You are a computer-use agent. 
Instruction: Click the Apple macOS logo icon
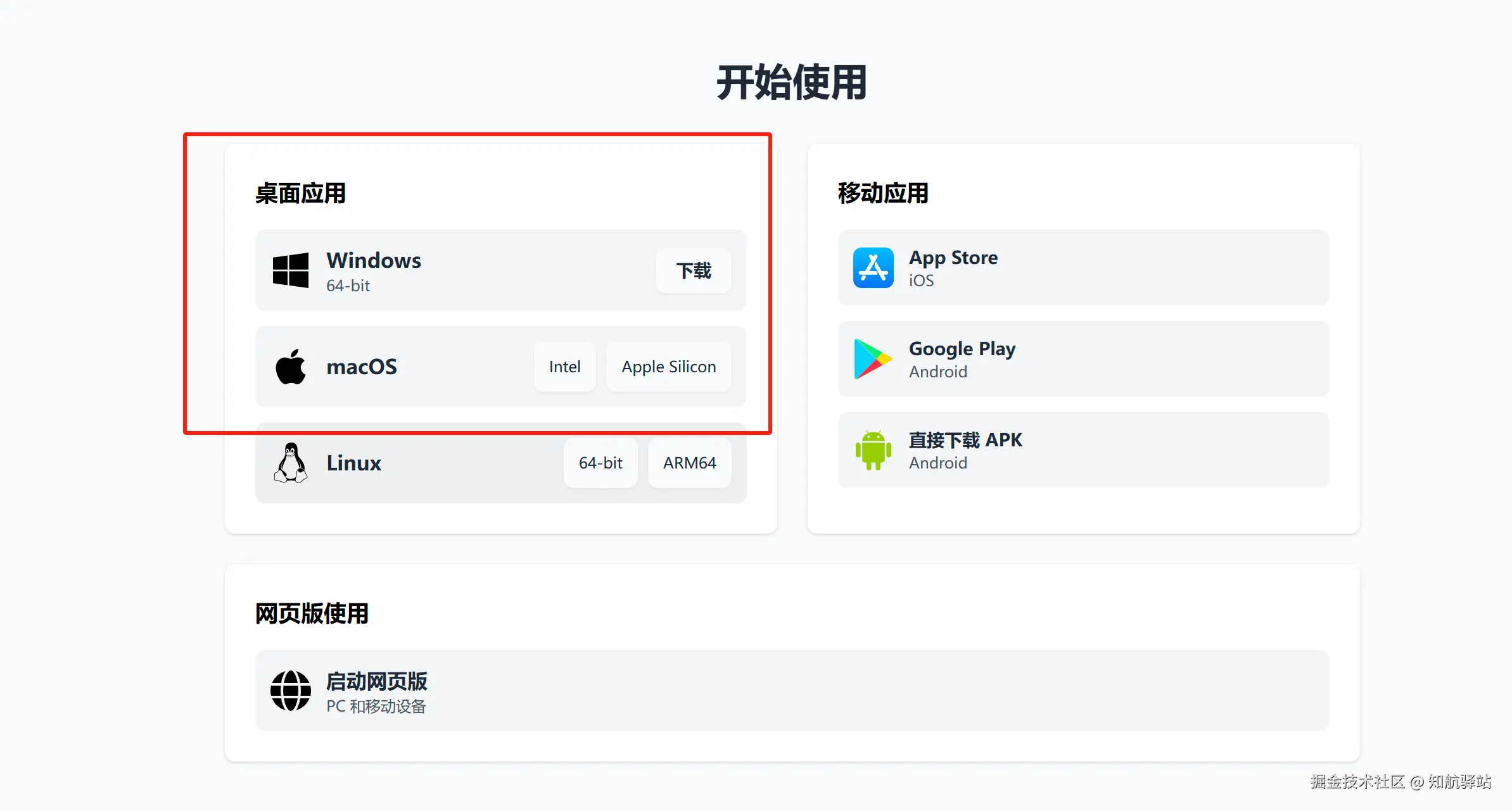[291, 367]
